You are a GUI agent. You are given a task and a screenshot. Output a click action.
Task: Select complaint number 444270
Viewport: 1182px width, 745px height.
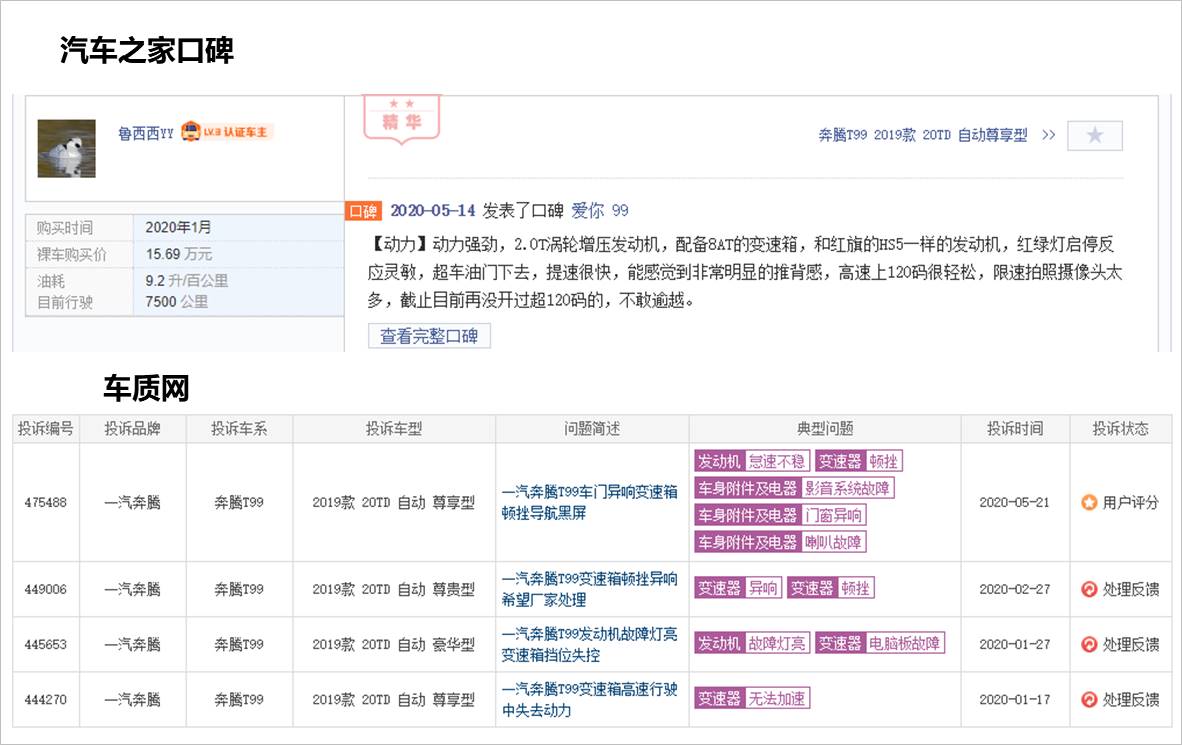(45, 699)
